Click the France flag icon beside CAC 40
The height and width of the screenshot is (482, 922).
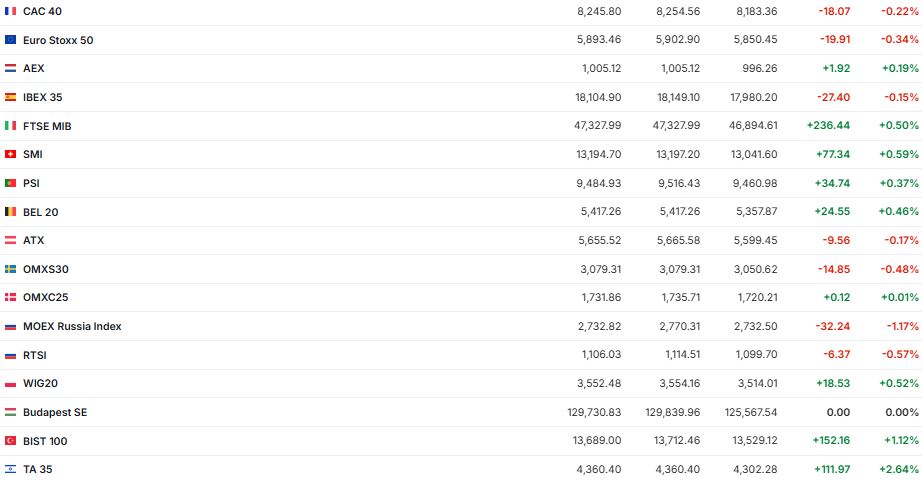click(x=10, y=11)
